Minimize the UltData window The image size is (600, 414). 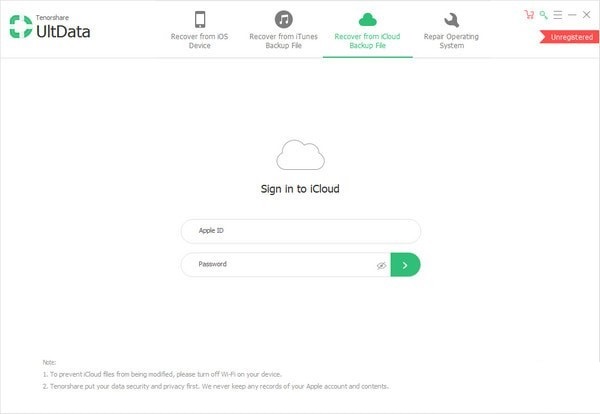pyautogui.click(x=572, y=15)
